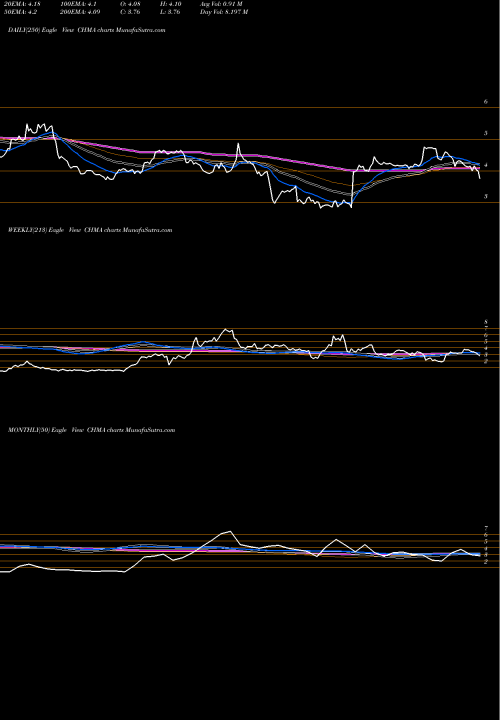Click the Avg Vol value text
Screen dimensions: 500x720
(x=221, y=4)
